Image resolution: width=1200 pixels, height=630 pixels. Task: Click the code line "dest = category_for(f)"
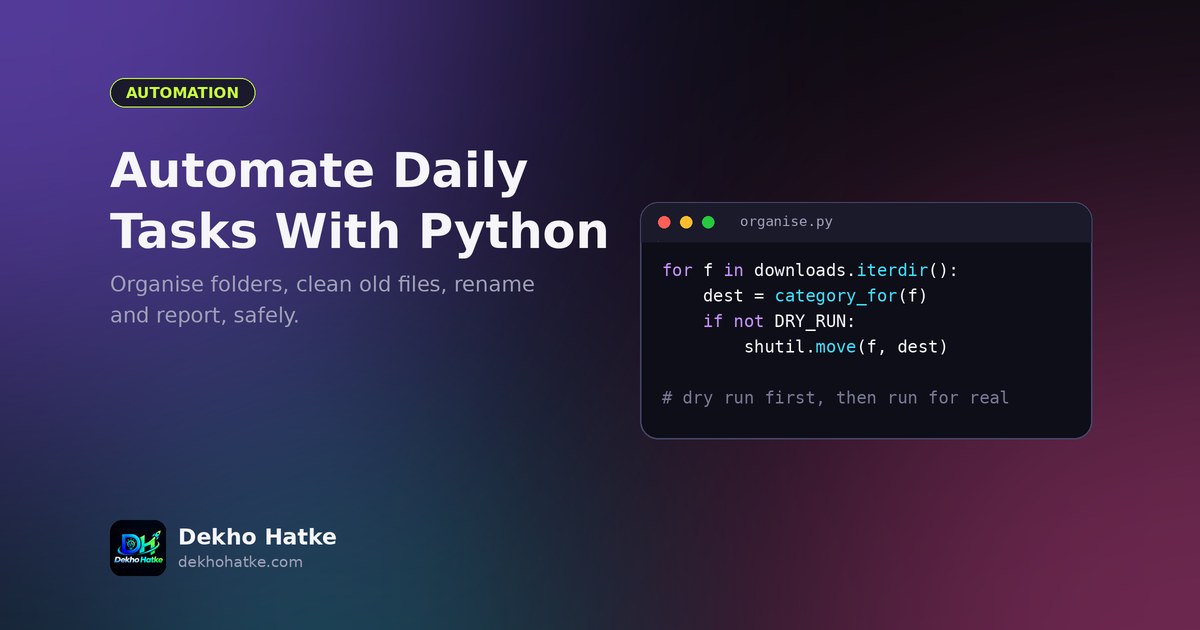tap(816, 296)
